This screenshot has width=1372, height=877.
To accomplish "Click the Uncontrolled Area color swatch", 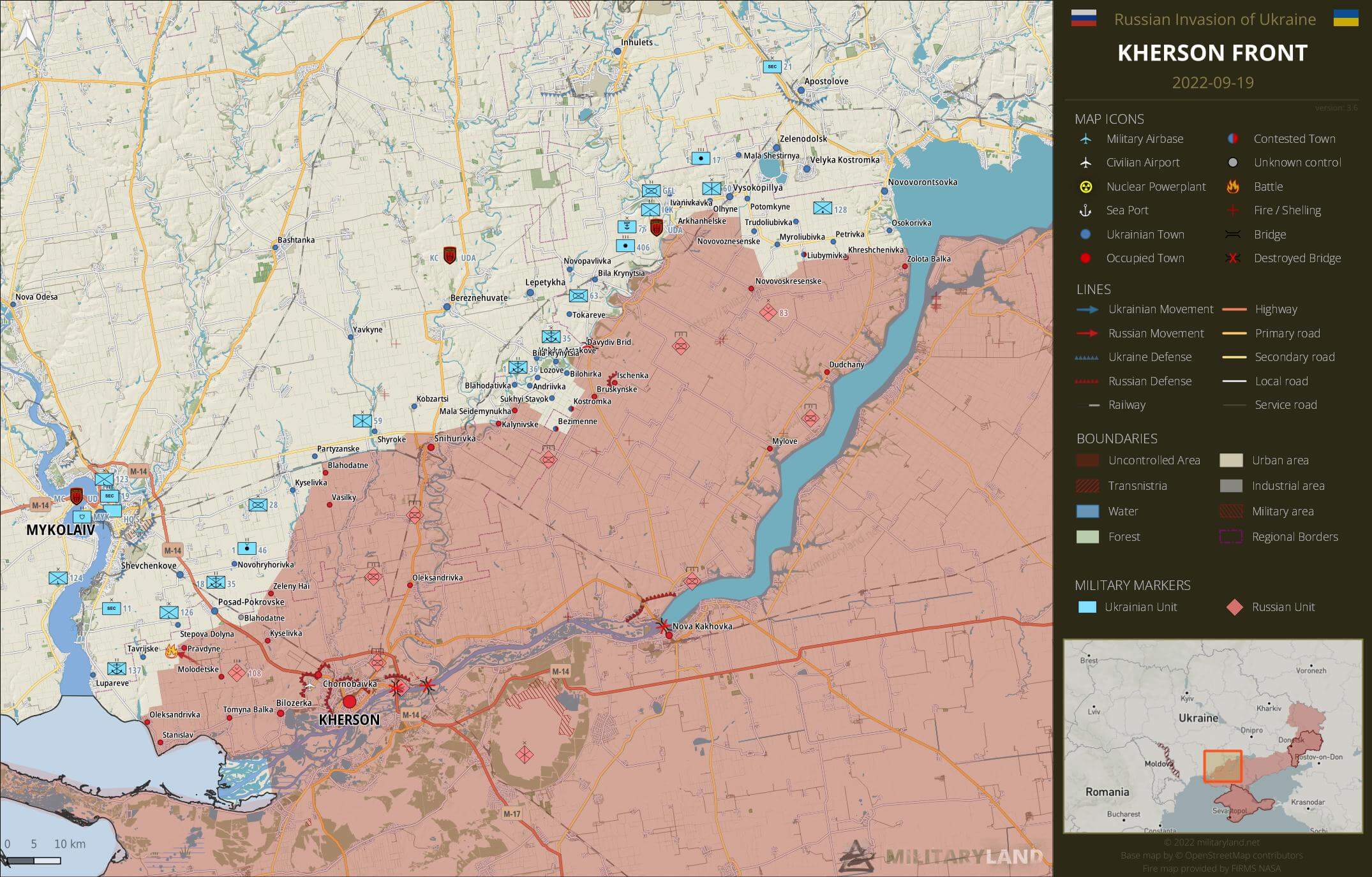I will coord(1087,461).
